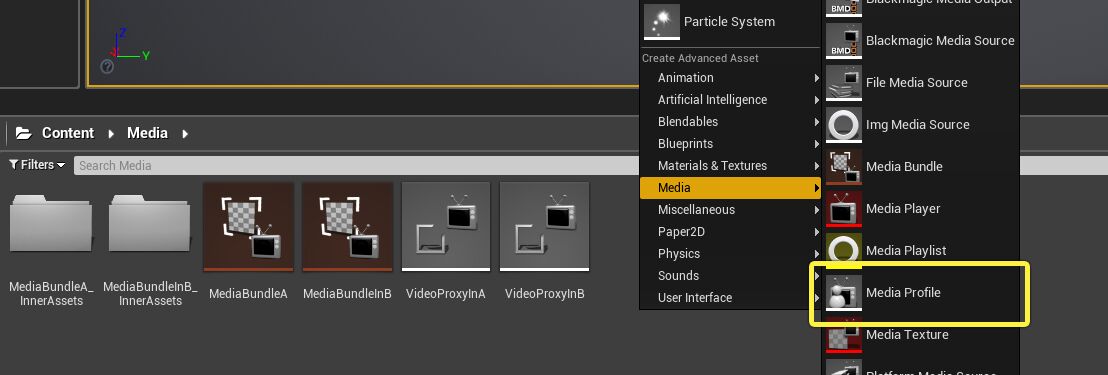Select Blackmagic Media Source entry
This screenshot has width=1108, height=375.
pos(921,40)
